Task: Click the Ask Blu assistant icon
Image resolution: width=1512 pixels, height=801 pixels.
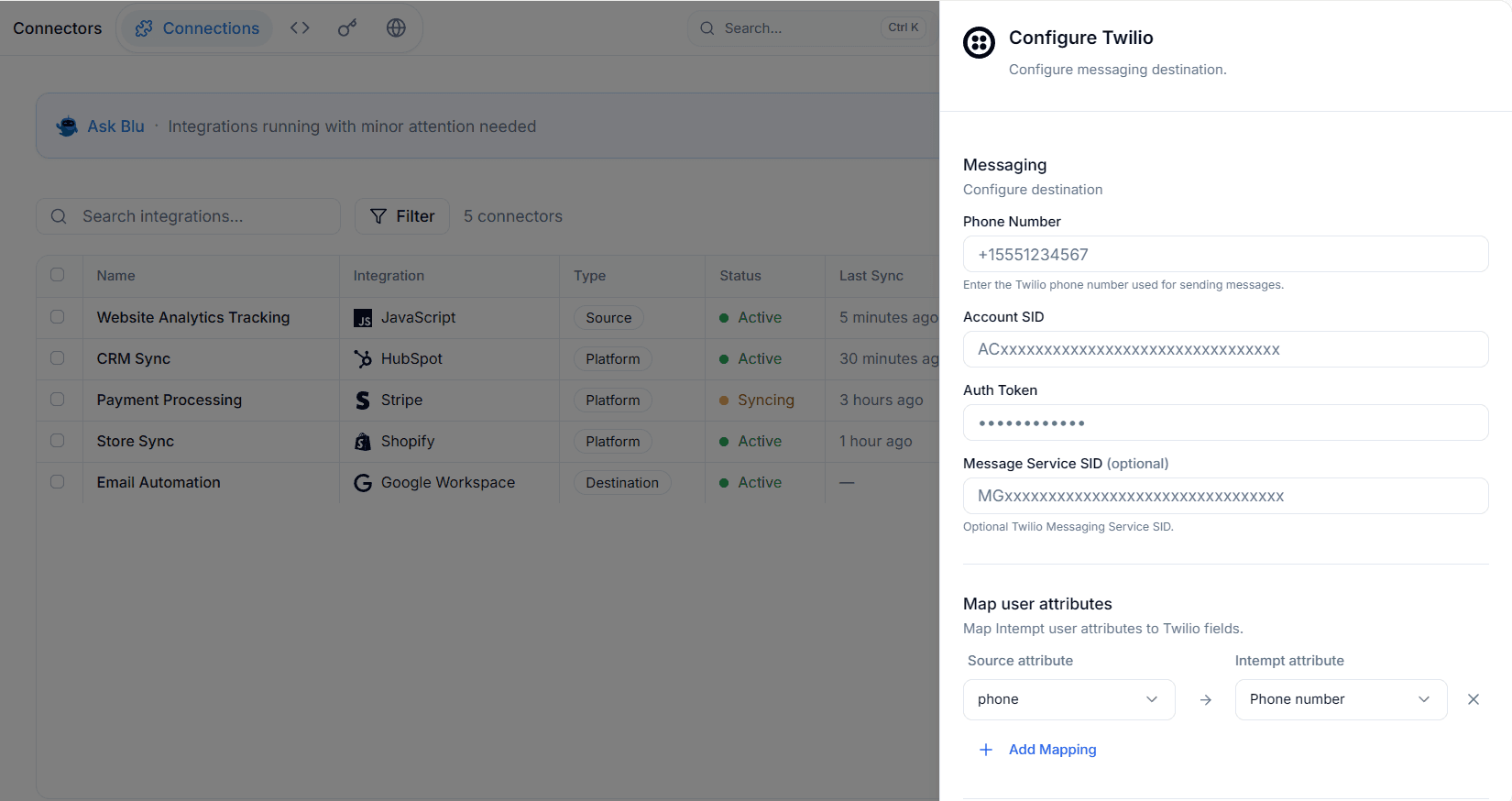Action: [x=67, y=126]
